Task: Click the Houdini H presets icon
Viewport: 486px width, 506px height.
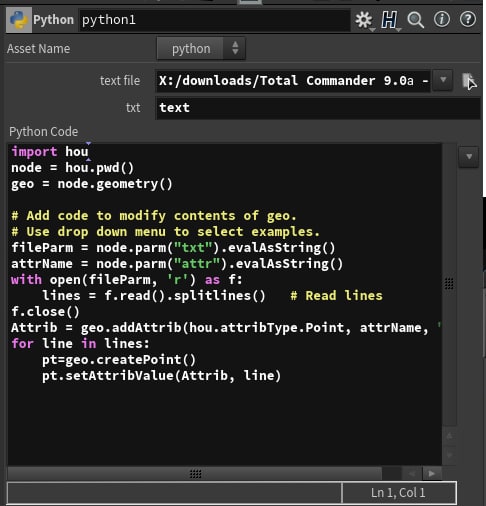Action: (390, 20)
